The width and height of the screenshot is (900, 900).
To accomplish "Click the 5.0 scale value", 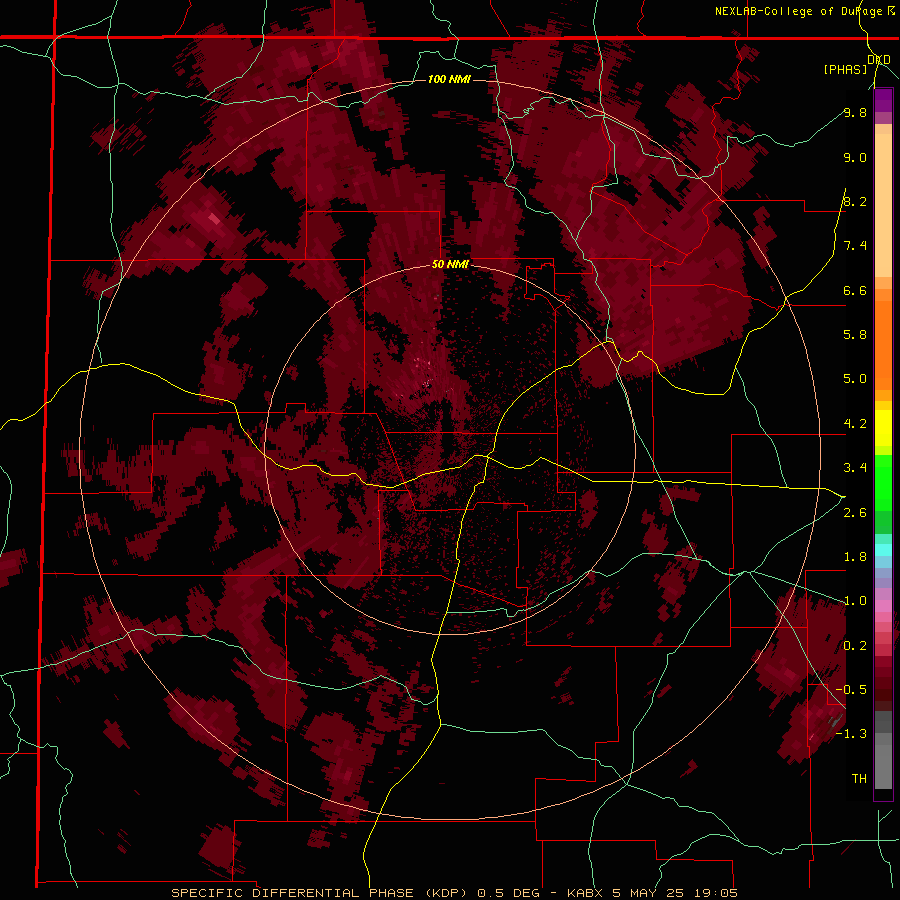I will click(855, 379).
